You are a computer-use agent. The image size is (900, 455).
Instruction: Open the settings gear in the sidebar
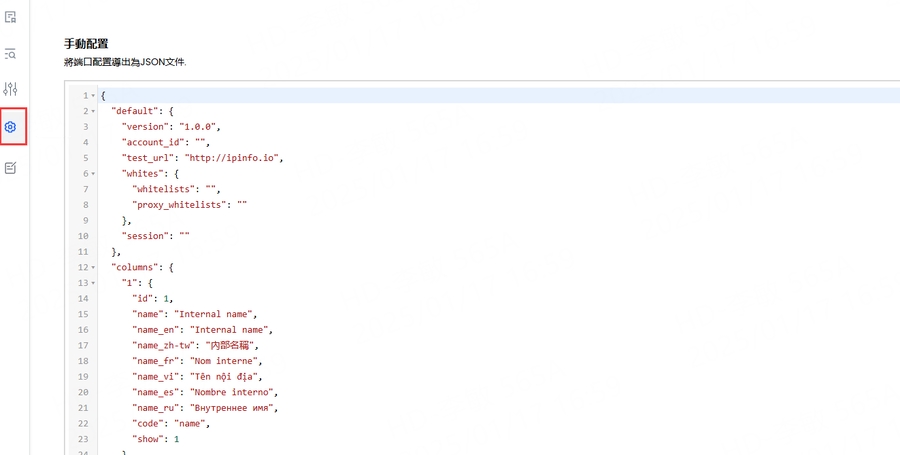point(11,127)
